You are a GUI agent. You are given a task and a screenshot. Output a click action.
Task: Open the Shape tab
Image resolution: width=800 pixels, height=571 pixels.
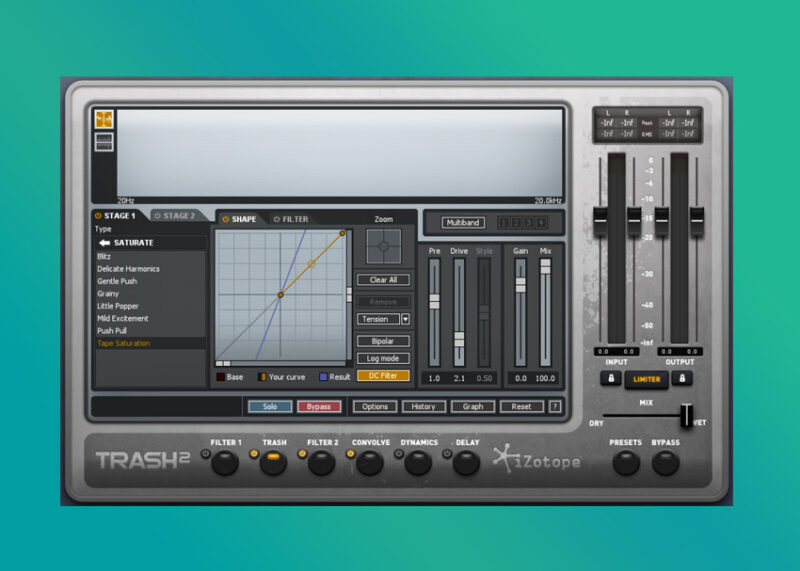(239, 219)
